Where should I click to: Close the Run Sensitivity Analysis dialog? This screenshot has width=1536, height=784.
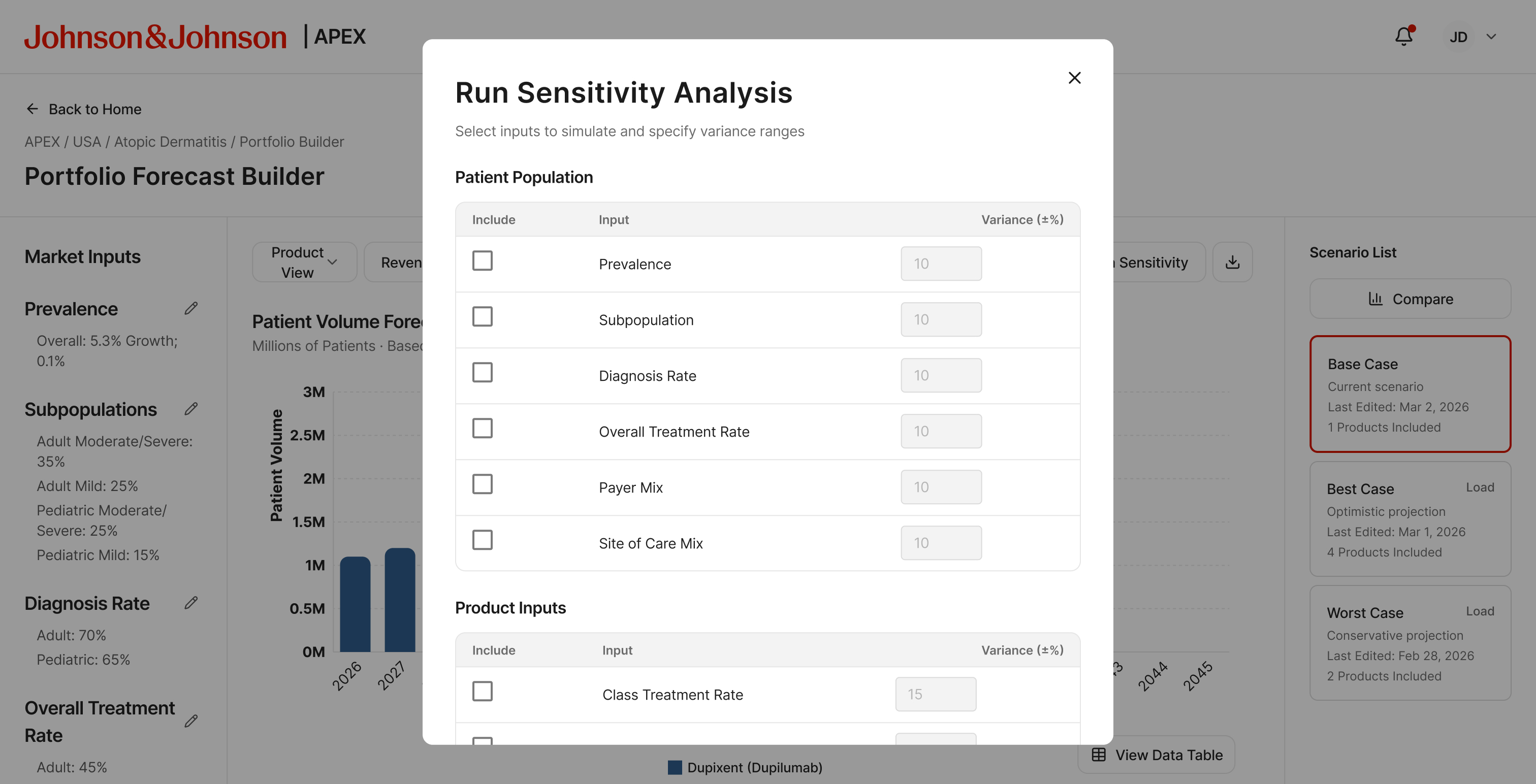coord(1074,78)
